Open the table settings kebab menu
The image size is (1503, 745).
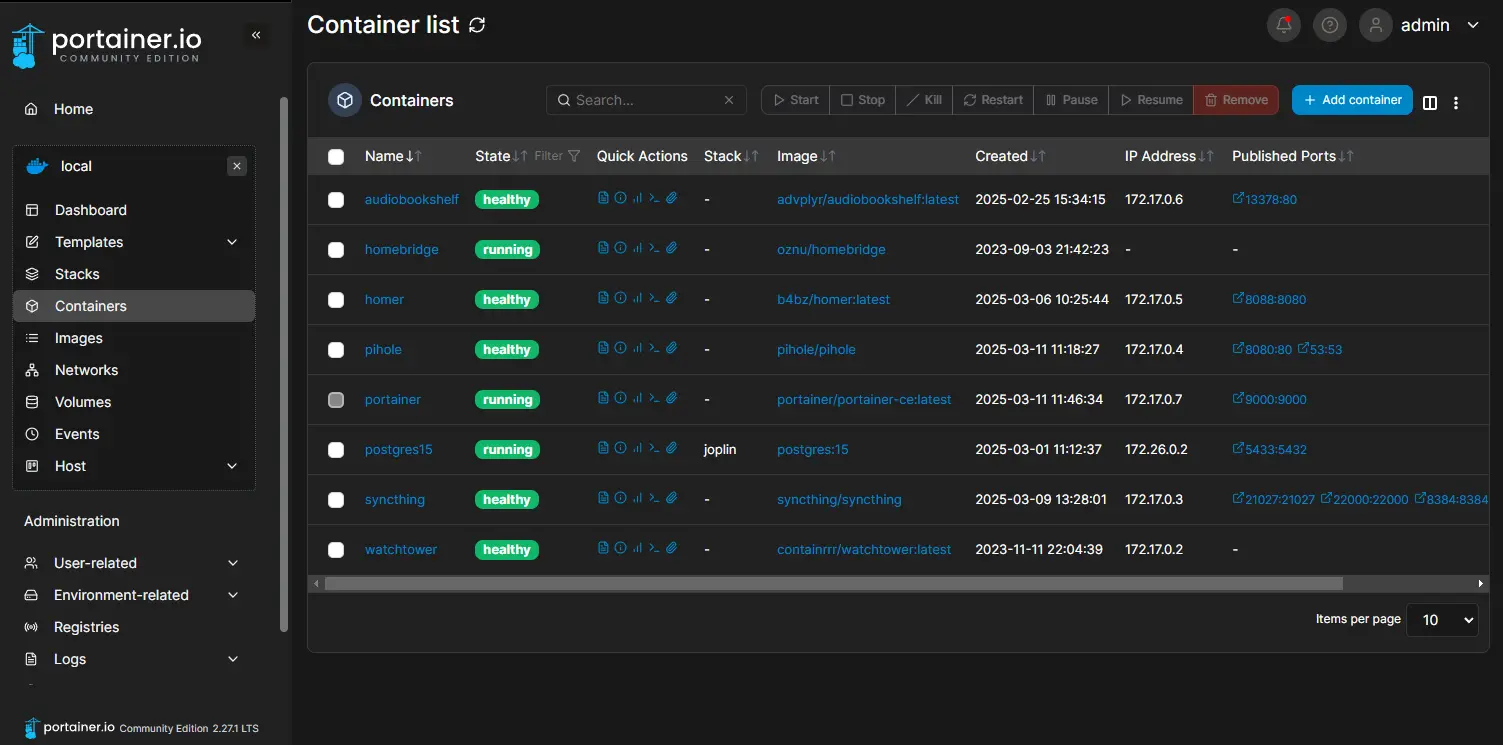(x=1455, y=102)
